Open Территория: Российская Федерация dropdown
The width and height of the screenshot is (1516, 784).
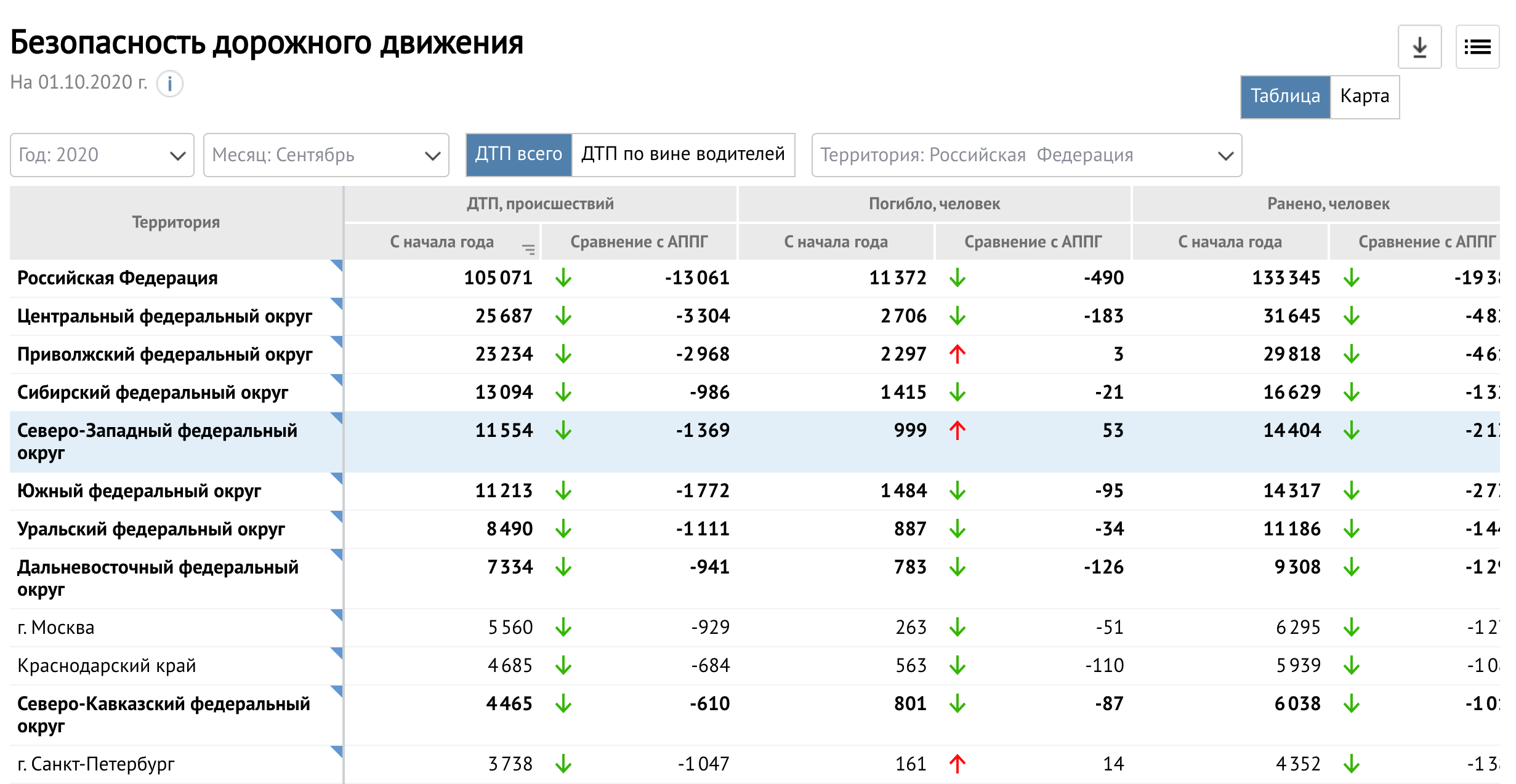[x=1026, y=155]
